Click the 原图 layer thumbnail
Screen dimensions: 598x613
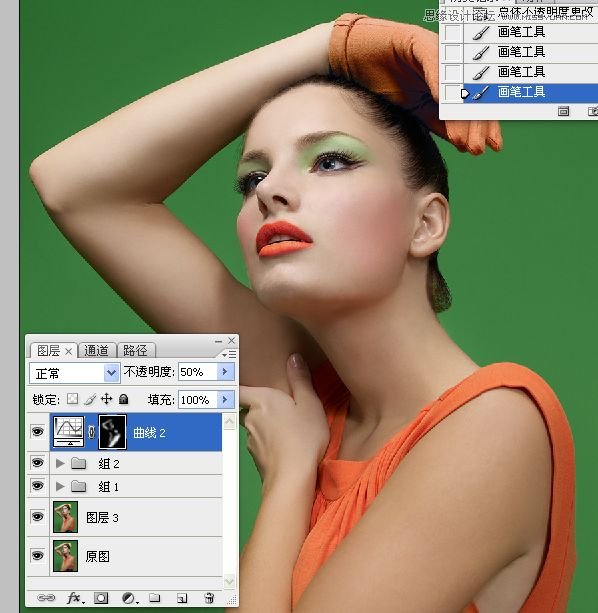pyautogui.click(x=65, y=556)
